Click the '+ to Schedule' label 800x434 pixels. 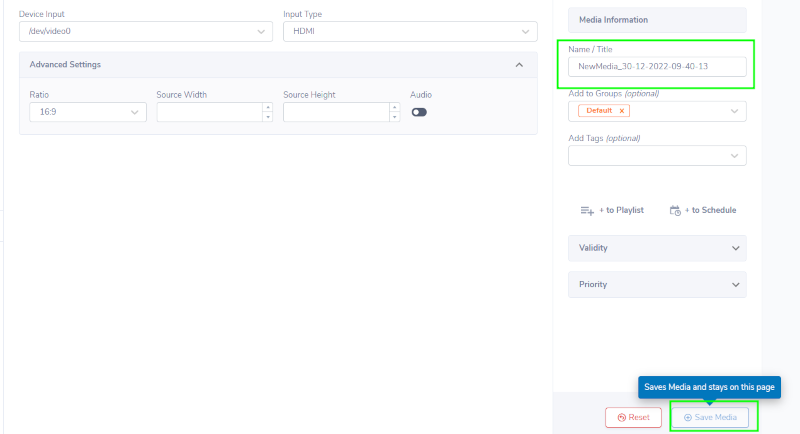click(710, 210)
